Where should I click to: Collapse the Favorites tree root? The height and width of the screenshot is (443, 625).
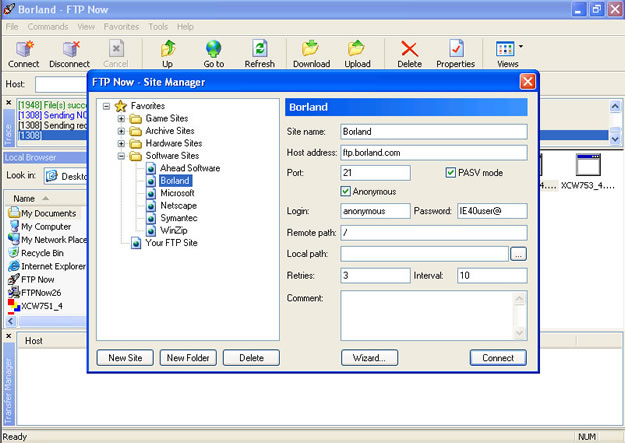(106, 106)
